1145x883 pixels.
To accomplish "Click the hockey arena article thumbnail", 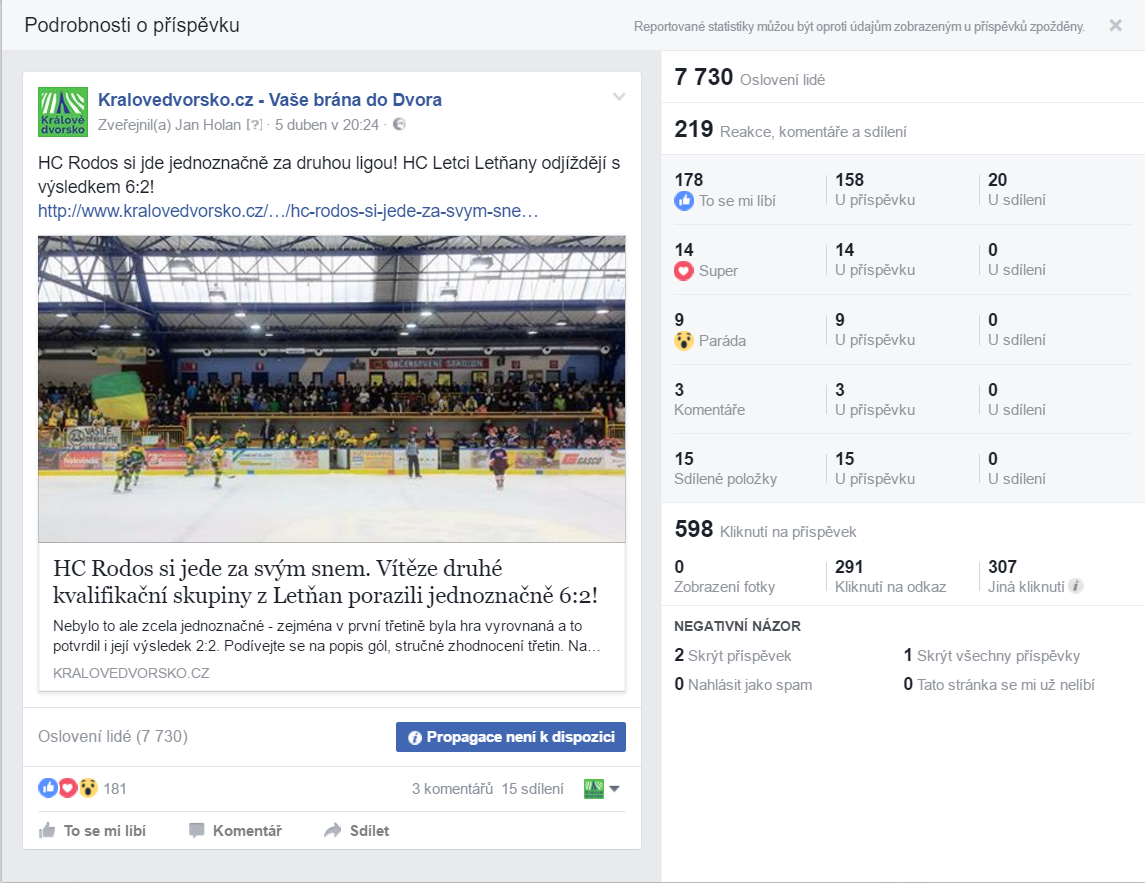I will tap(332, 389).
